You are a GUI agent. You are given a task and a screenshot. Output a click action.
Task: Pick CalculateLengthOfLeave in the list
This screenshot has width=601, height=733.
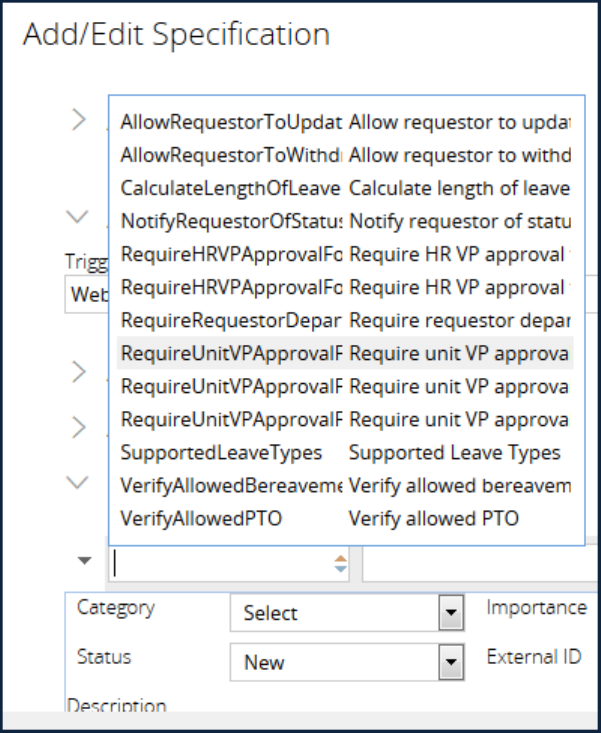pyautogui.click(x=232, y=188)
